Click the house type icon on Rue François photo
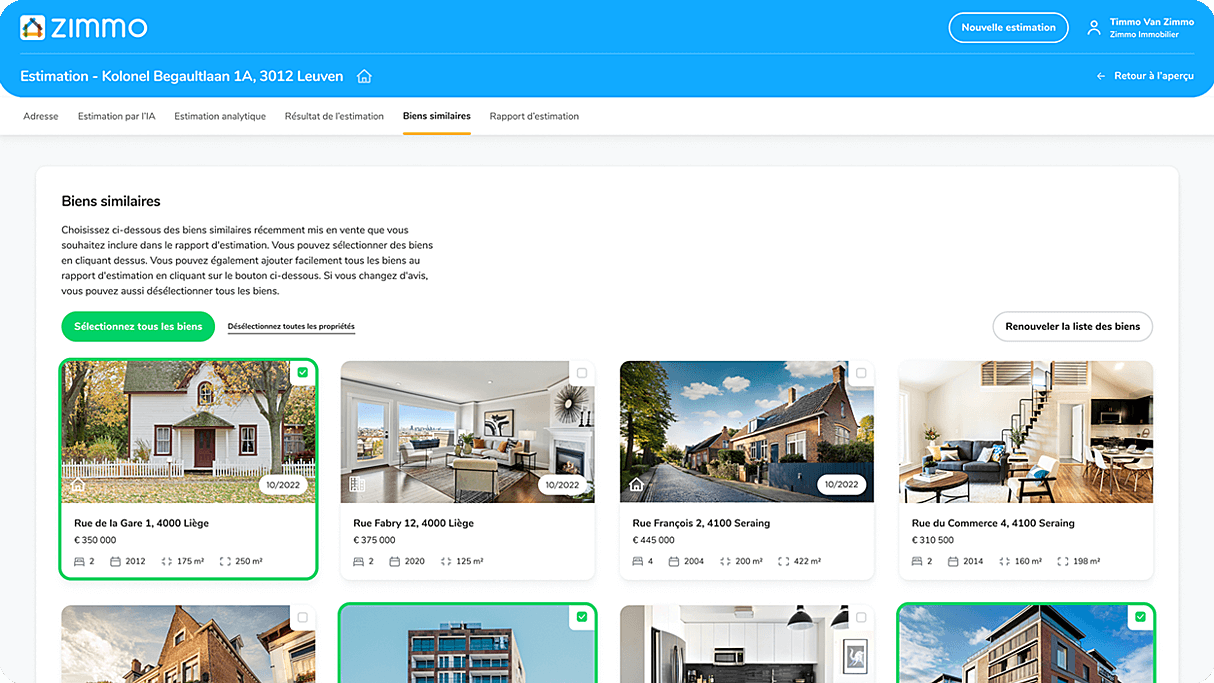Viewport: 1214px width, 683px height. coord(636,485)
